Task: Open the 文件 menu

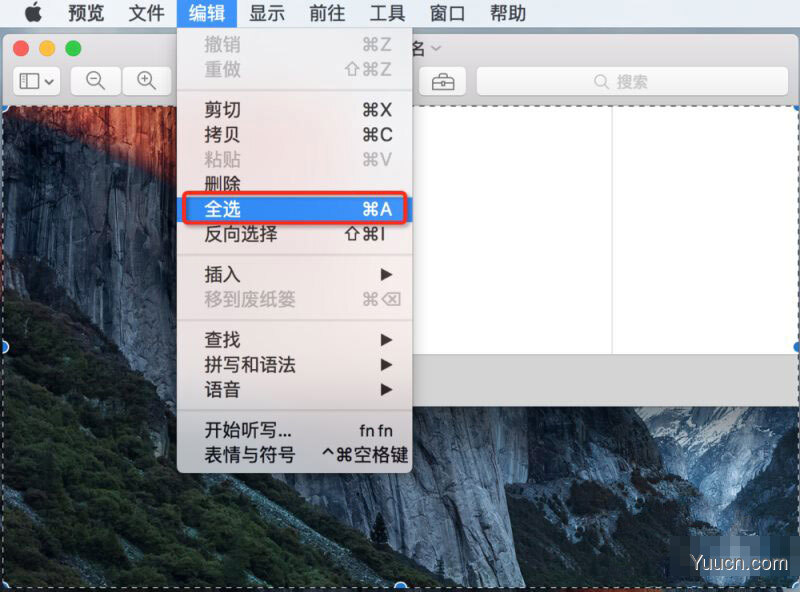Action: pyautogui.click(x=146, y=13)
